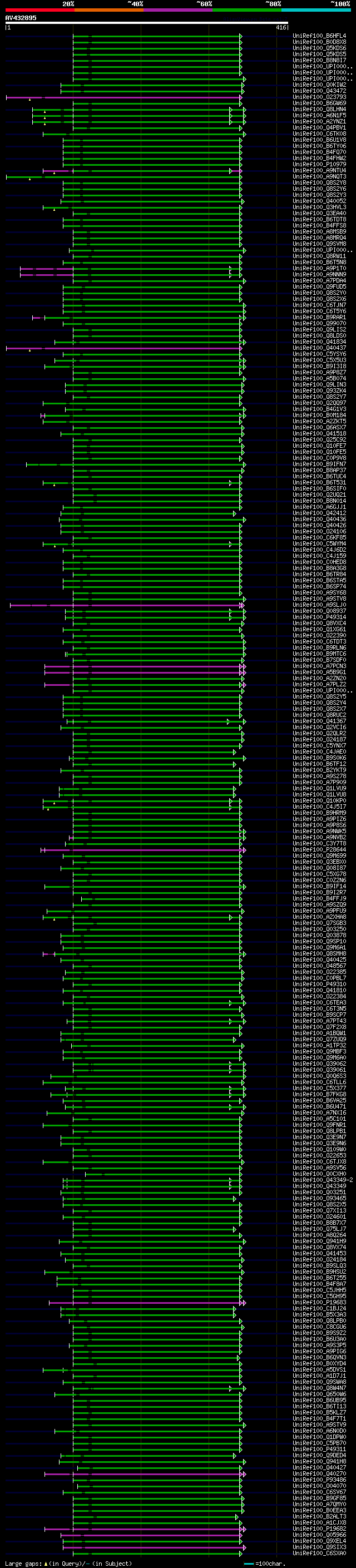Select the UniRef100_C6TK08 entry
Screen dimensions: 356x1568
pos(319,133)
